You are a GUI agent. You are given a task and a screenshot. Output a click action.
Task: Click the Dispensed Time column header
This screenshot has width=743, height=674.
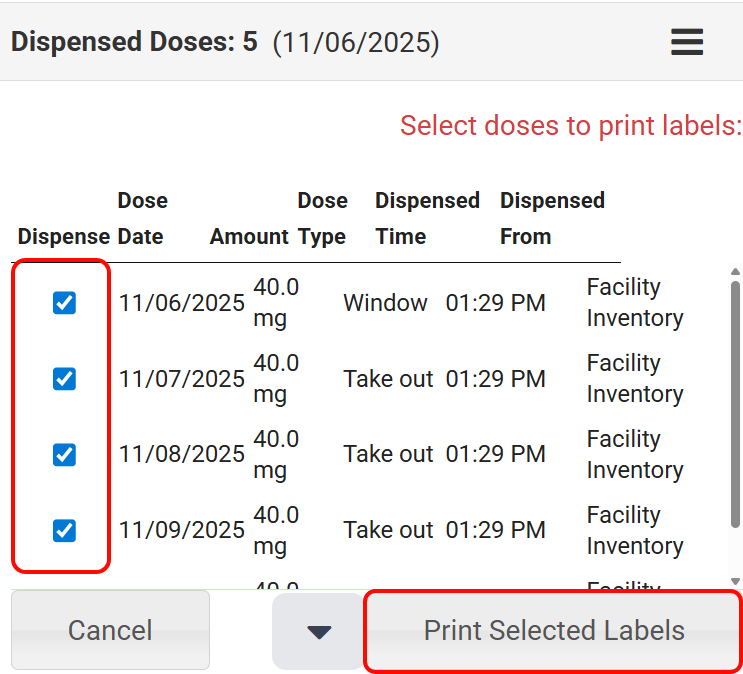pos(427,219)
